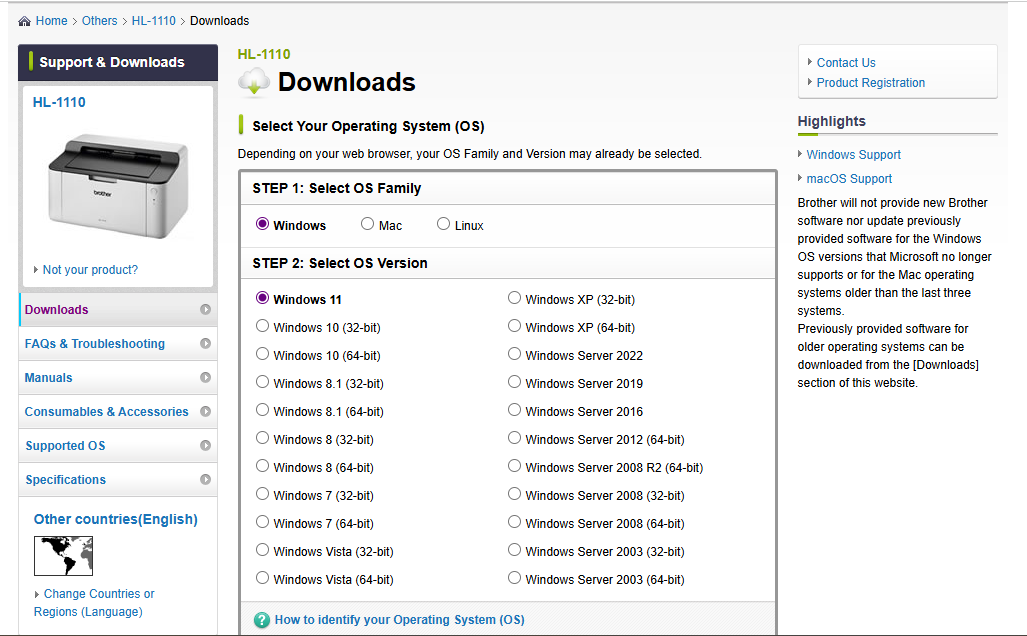The height and width of the screenshot is (636, 1027).
Task: Select the Mac OS family radio button
Action: click(x=368, y=225)
